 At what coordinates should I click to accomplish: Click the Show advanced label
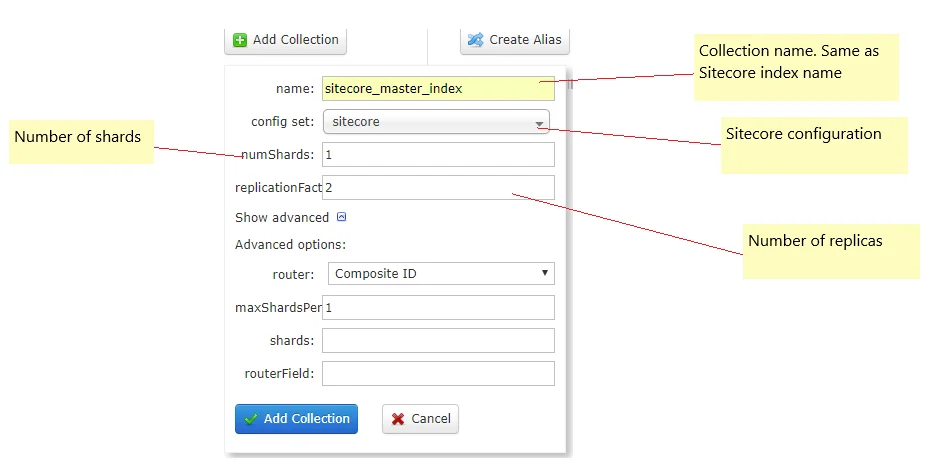click(x=282, y=218)
